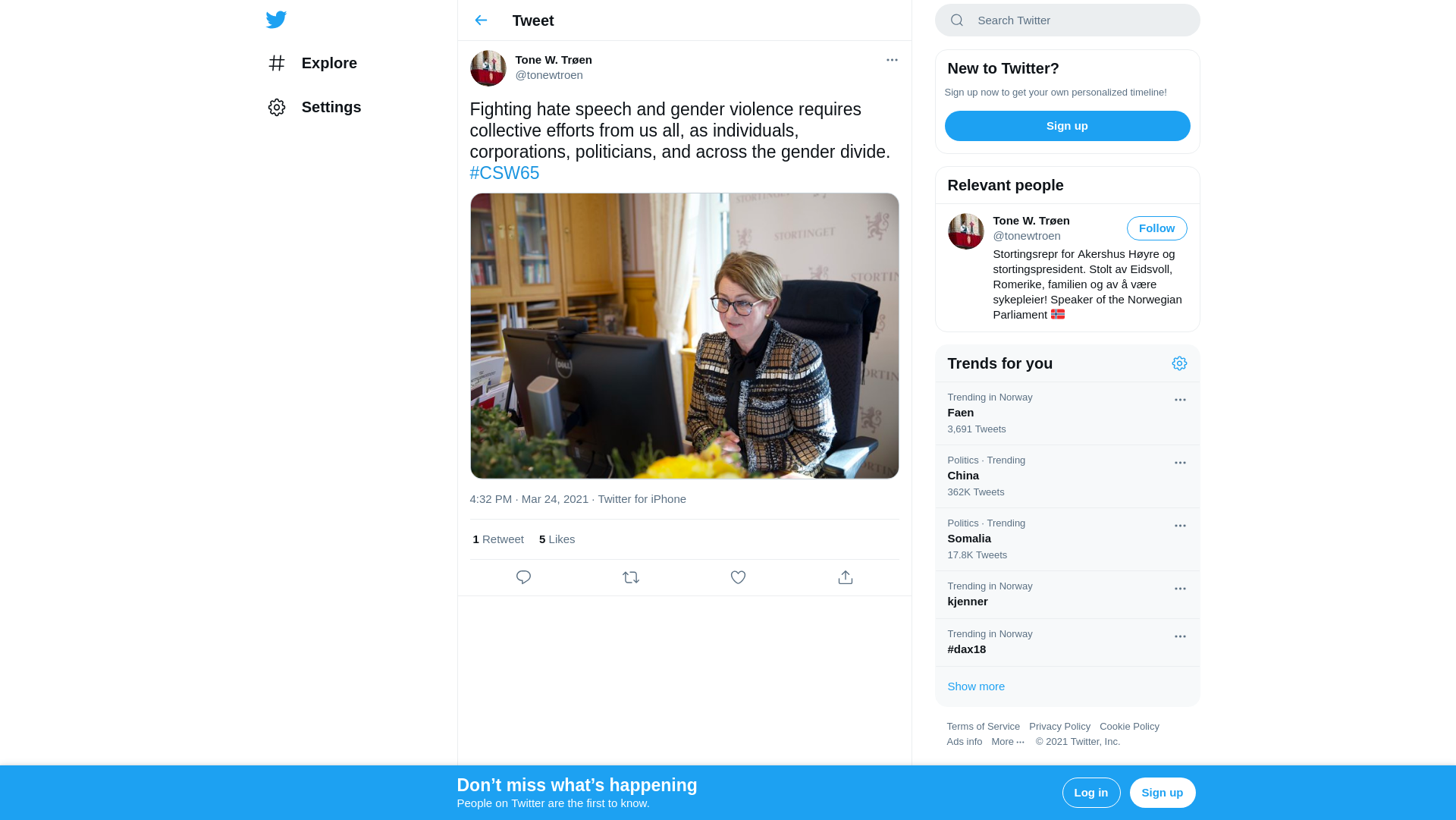Image resolution: width=1456 pixels, height=820 pixels.
Task: Open Trends settings gear icon
Action: [1179, 363]
